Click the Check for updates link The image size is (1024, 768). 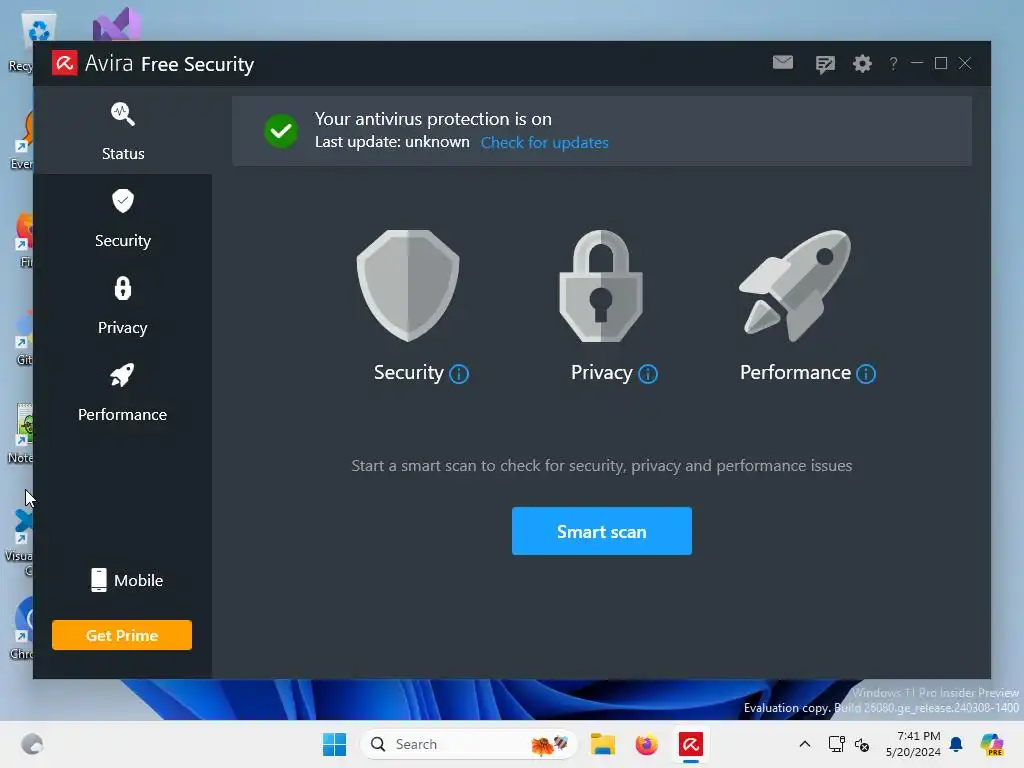(x=545, y=142)
